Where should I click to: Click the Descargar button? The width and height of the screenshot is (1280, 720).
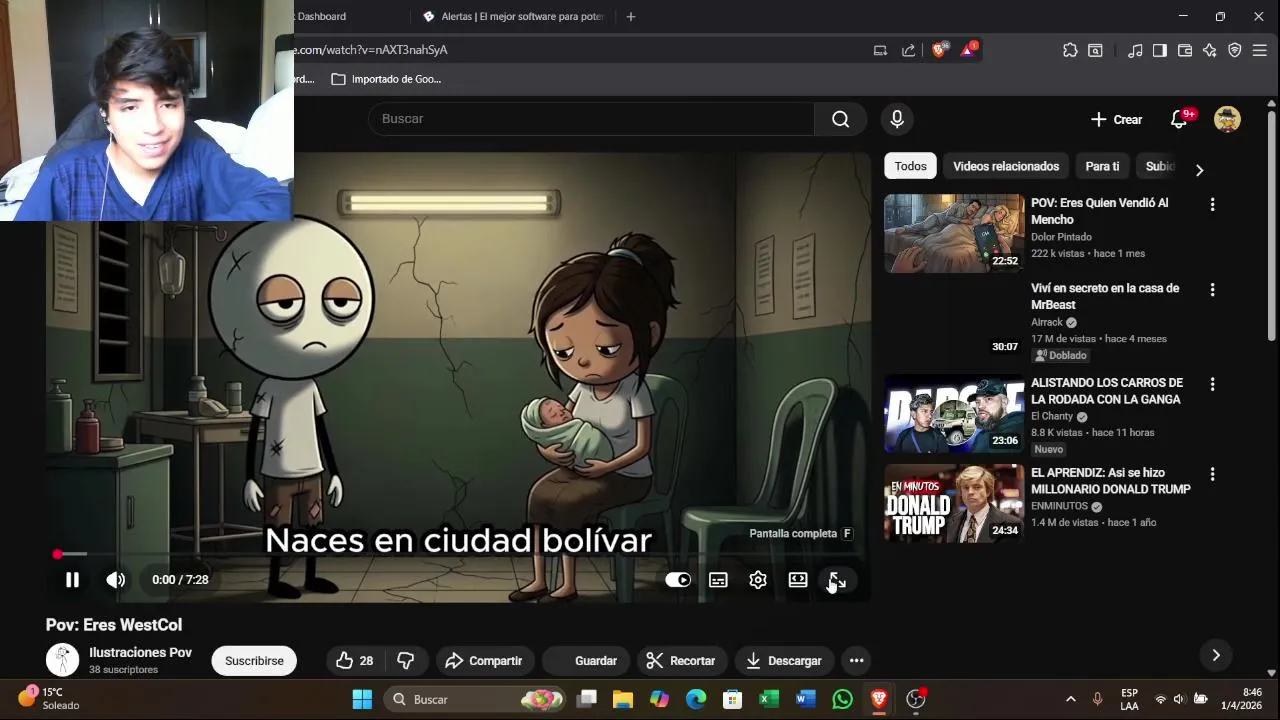(784, 661)
